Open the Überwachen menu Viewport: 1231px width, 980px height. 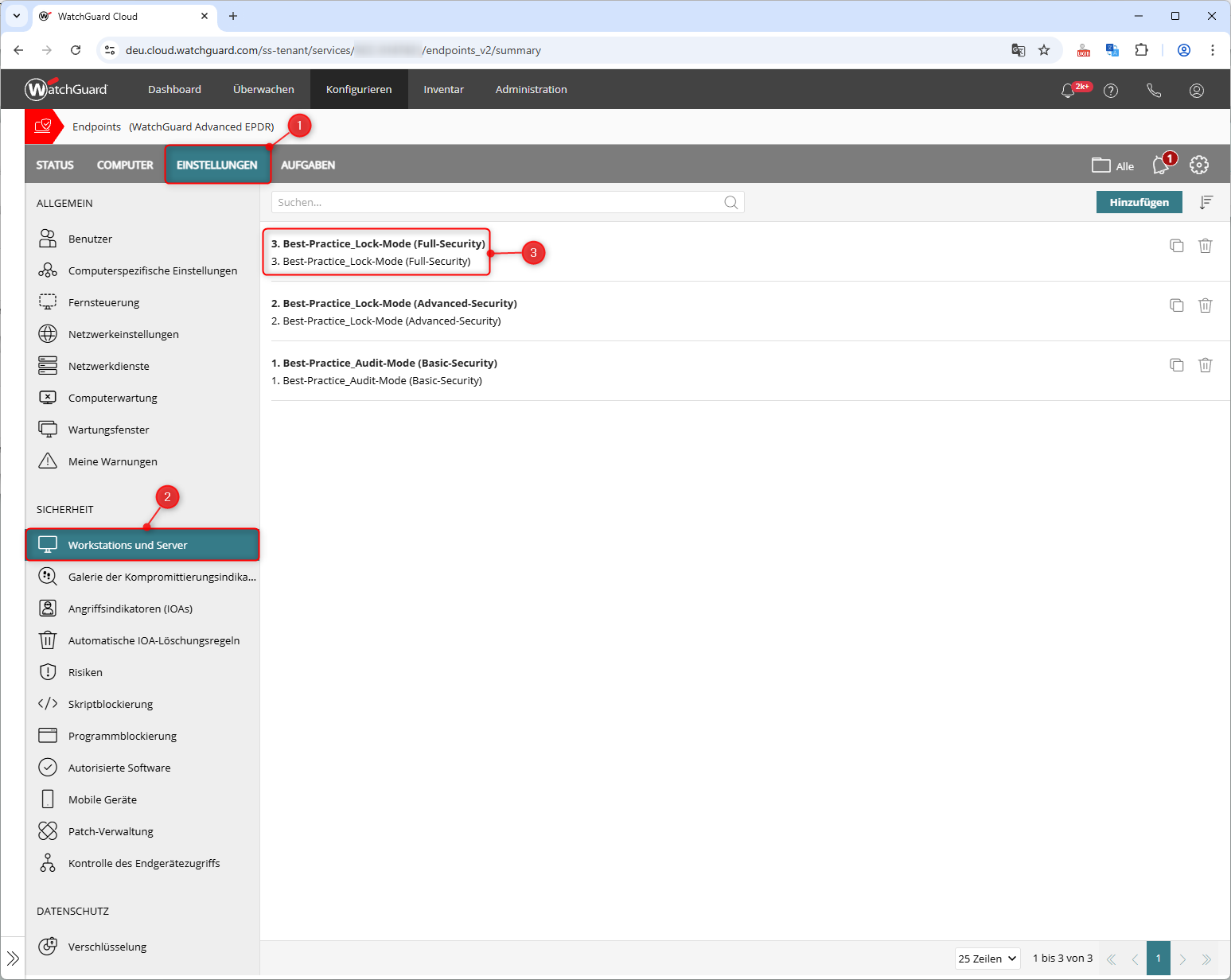click(263, 90)
